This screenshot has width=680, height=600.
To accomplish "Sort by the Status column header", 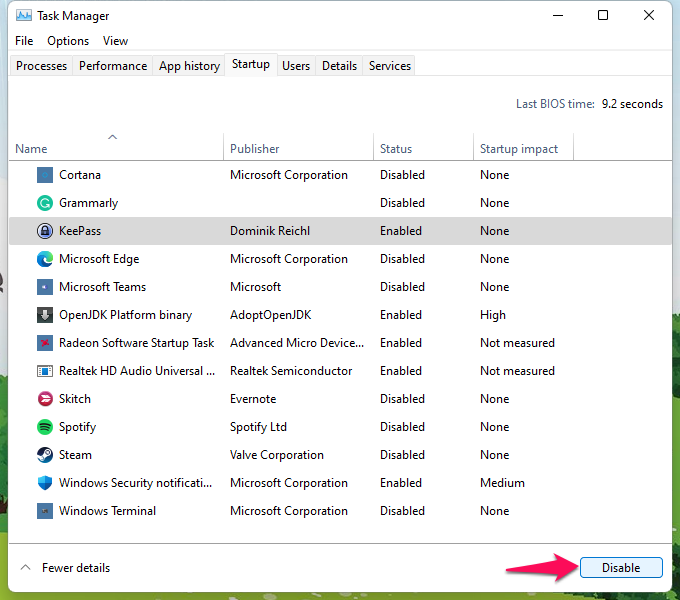I will coord(423,147).
